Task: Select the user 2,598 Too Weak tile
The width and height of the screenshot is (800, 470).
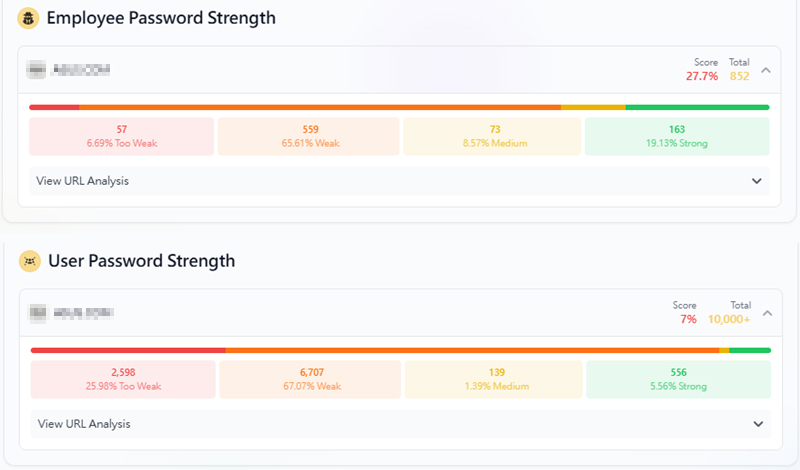Action: (123, 379)
